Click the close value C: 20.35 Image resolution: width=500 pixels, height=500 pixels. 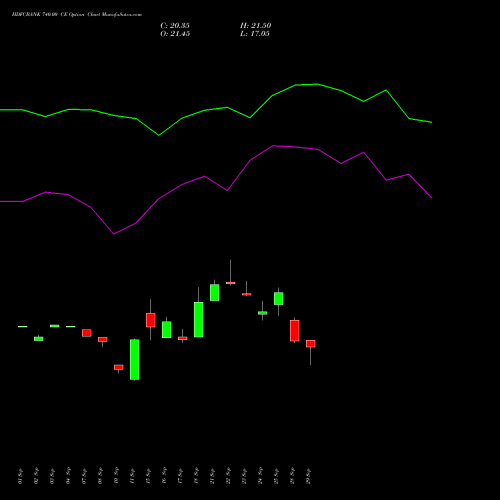tap(175, 26)
